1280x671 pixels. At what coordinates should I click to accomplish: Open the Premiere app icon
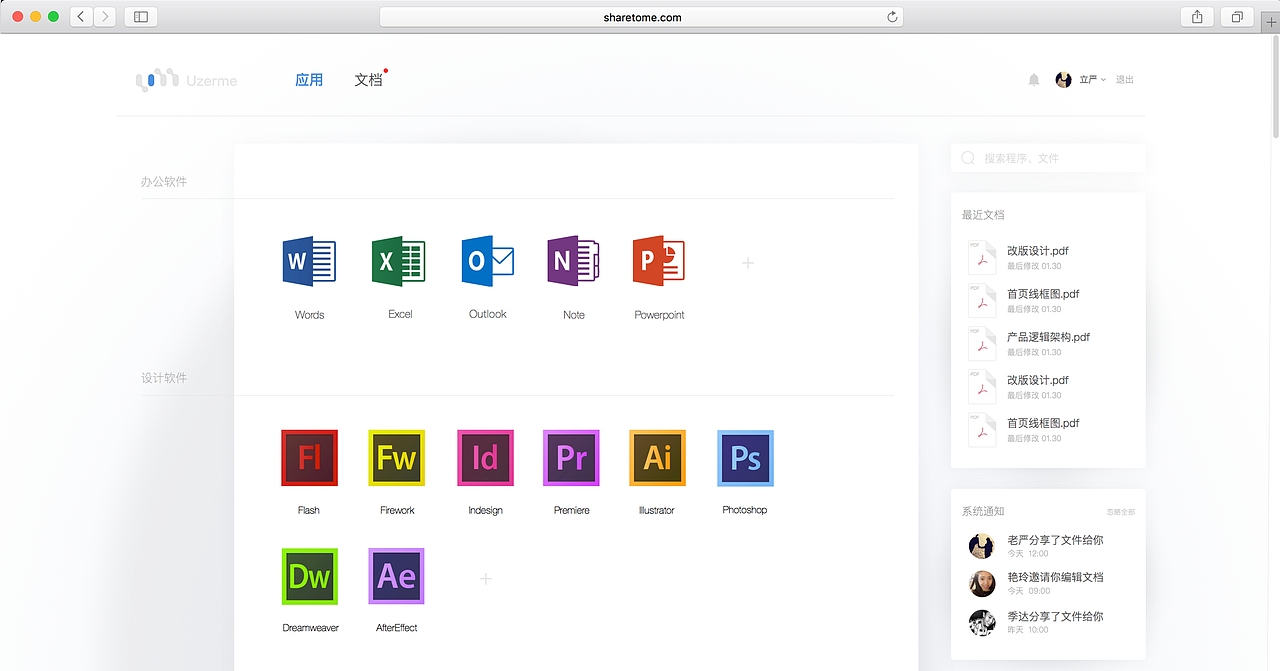pos(571,458)
